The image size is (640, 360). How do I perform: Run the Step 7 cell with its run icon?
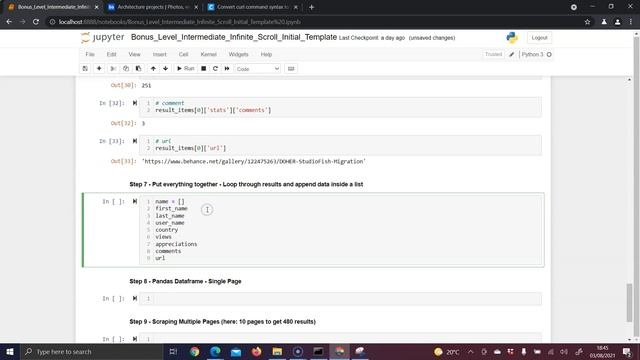pos(135,202)
